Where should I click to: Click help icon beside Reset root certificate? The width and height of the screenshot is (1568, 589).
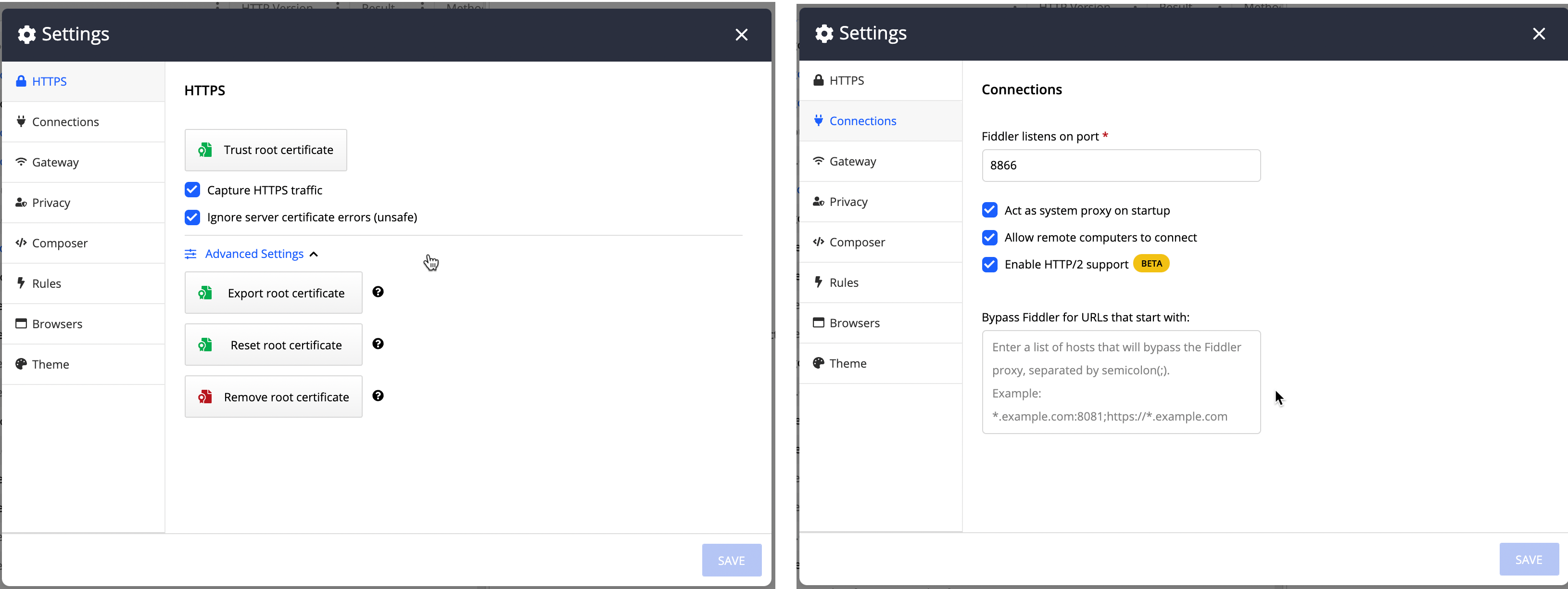378,344
